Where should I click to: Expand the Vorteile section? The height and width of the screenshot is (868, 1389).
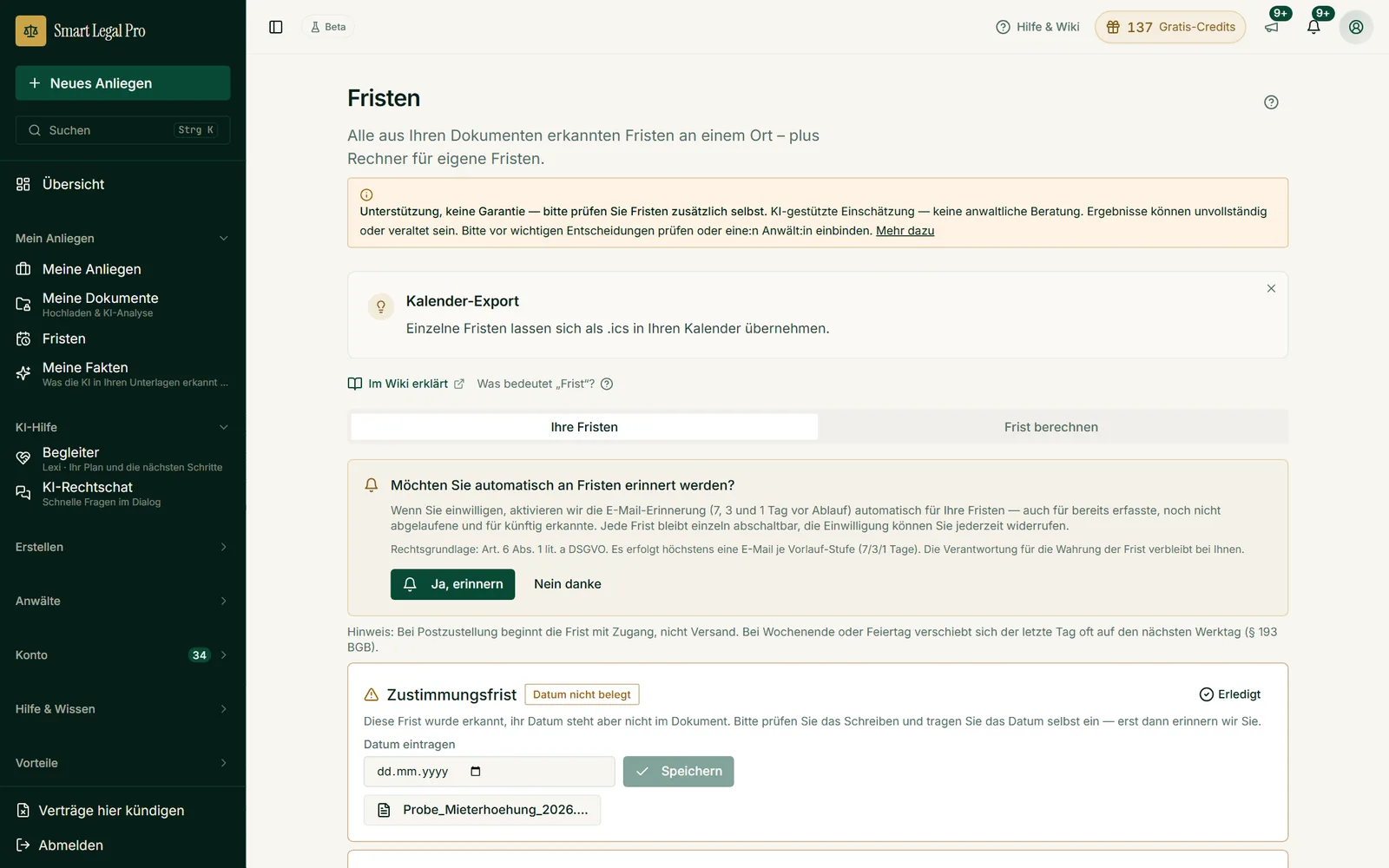pyautogui.click(x=122, y=763)
